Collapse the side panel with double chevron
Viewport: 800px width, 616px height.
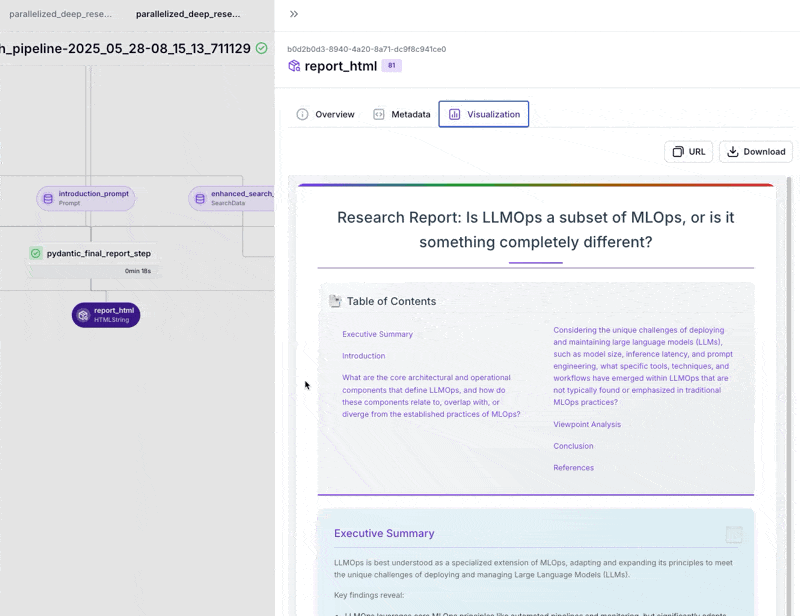click(293, 14)
